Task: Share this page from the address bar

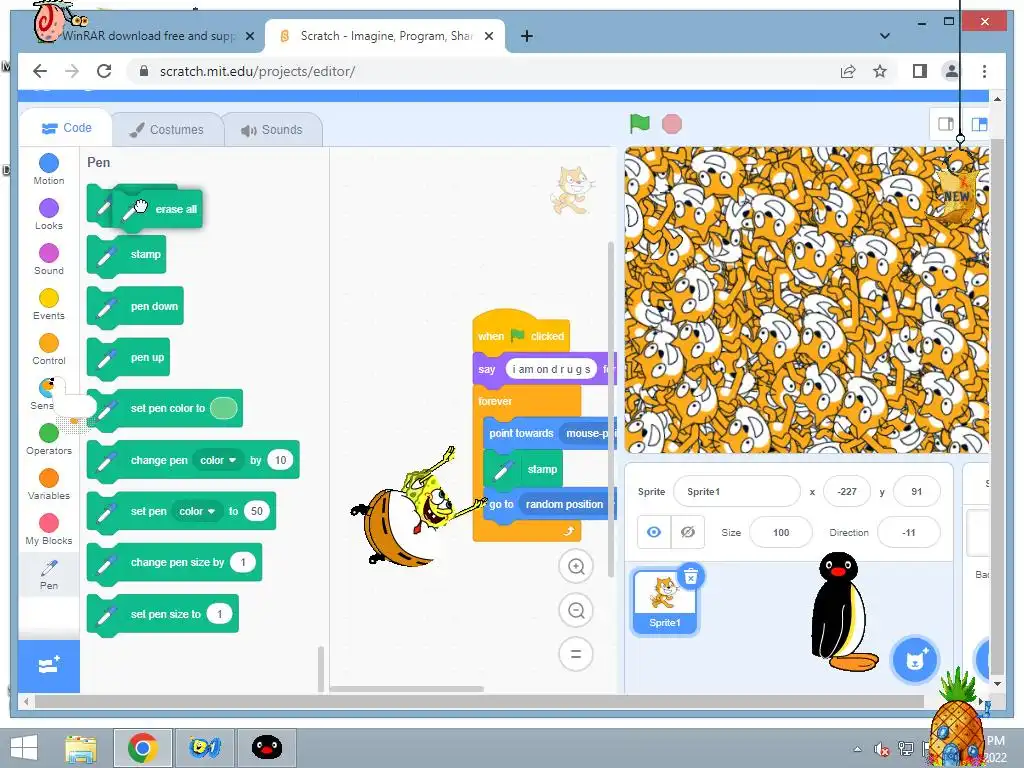Action: point(848,71)
